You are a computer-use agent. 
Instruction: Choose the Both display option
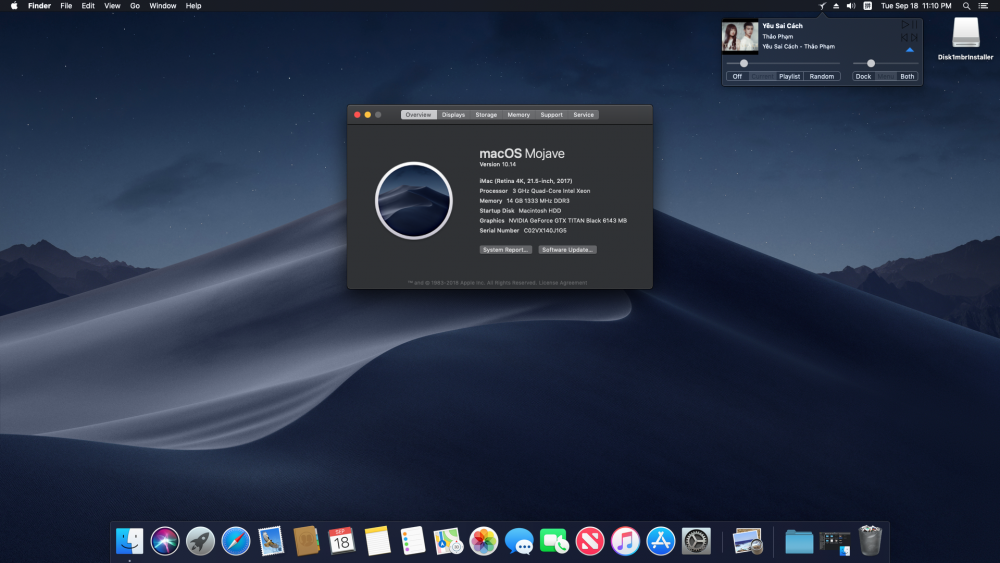coord(907,77)
